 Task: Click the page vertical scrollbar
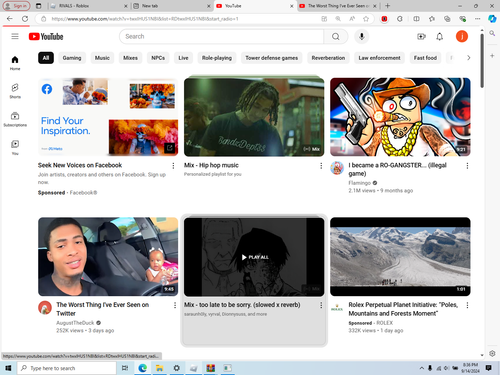(482, 60)
